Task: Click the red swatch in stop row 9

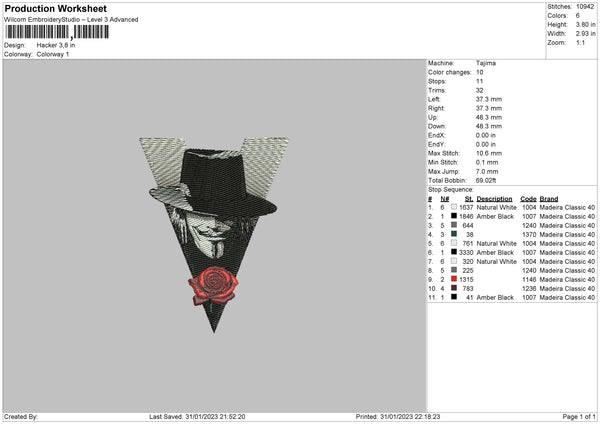Action: (x=454, y=279)
